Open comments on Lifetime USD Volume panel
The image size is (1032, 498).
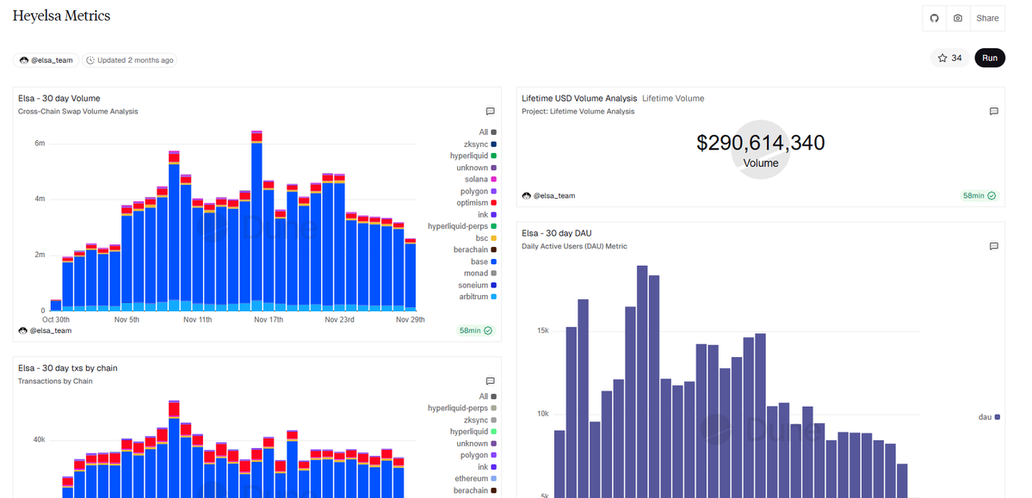(993, 111)
